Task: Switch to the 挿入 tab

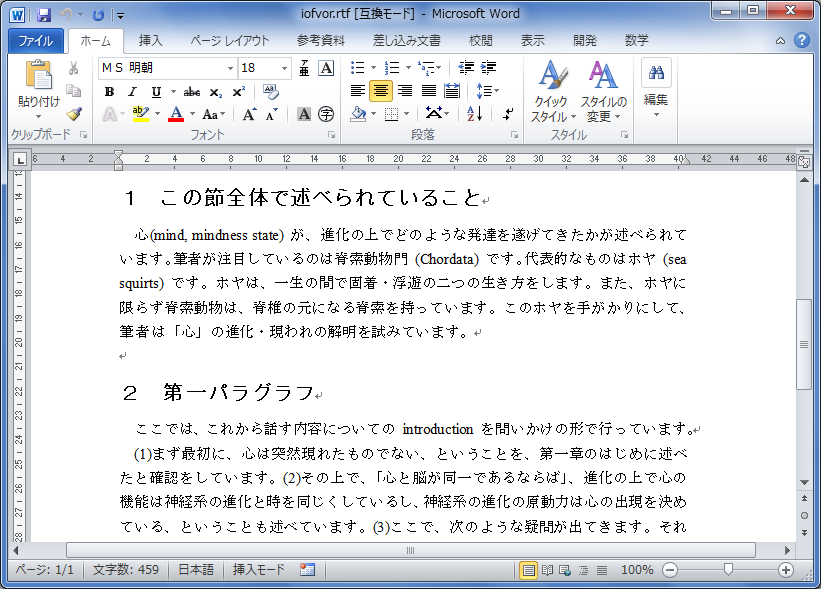Action: (x=150, y=41)
